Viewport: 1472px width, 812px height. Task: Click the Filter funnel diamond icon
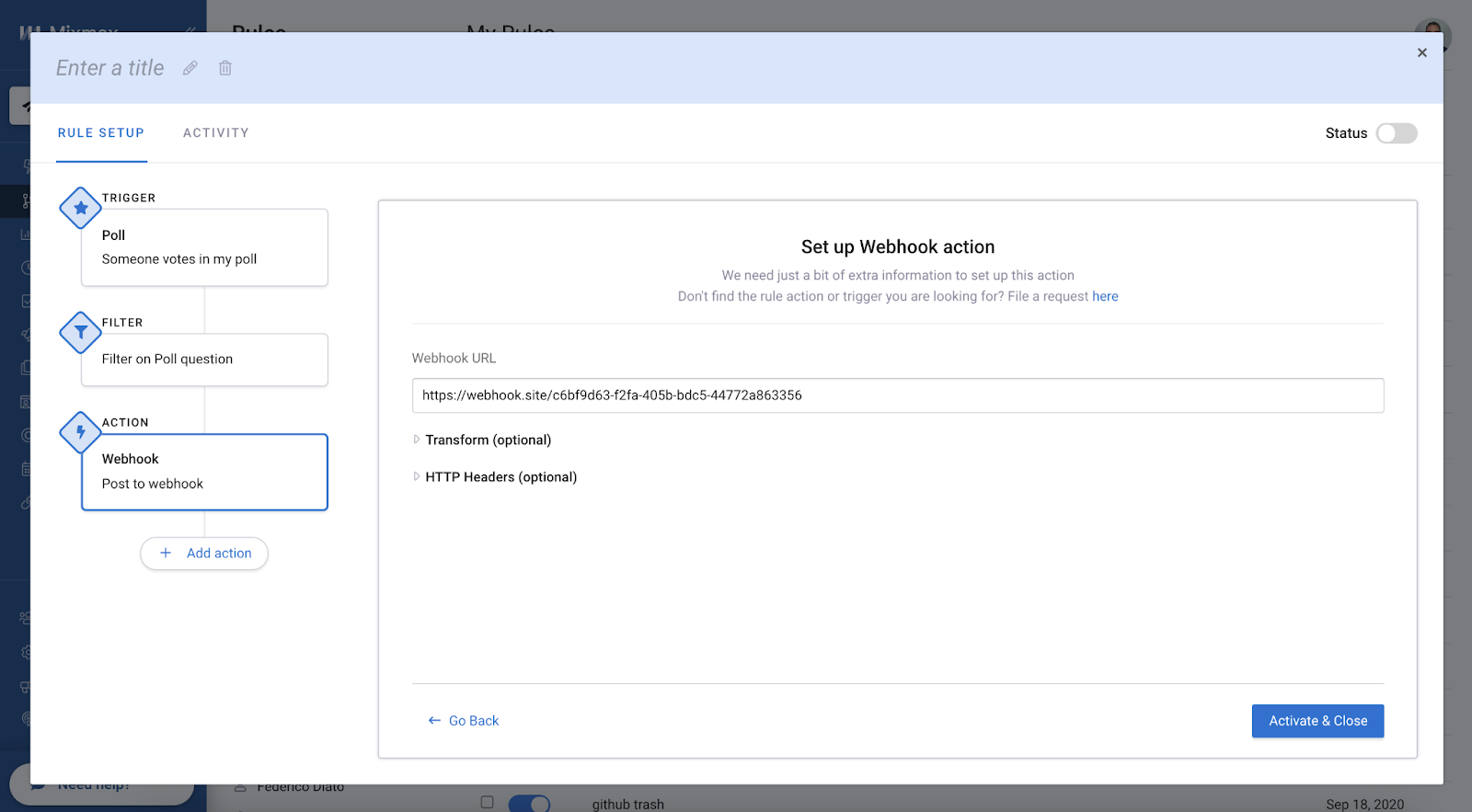(x=81, y=332)
